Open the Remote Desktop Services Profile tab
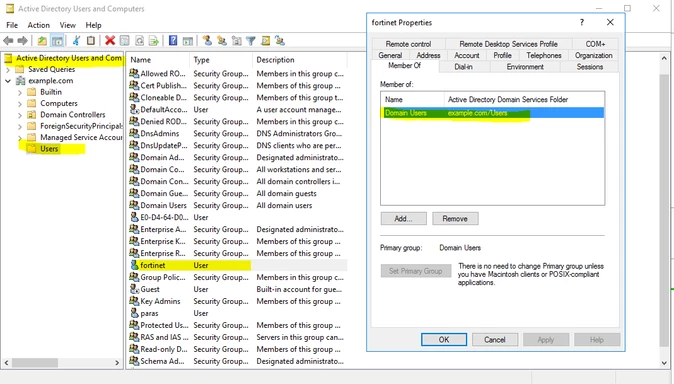 [509, 44]
